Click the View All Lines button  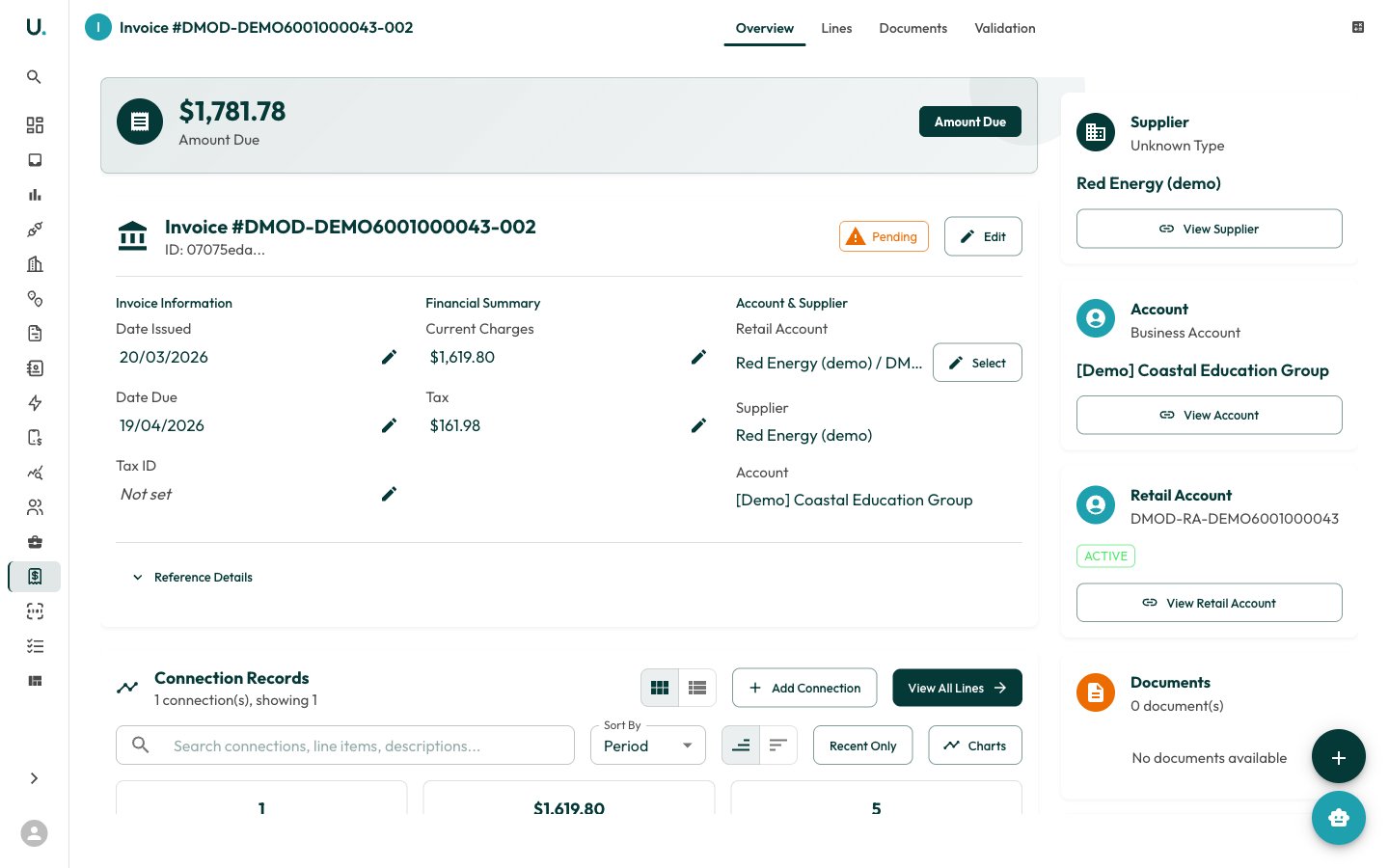pyautogui.click(x=957, y=688)
